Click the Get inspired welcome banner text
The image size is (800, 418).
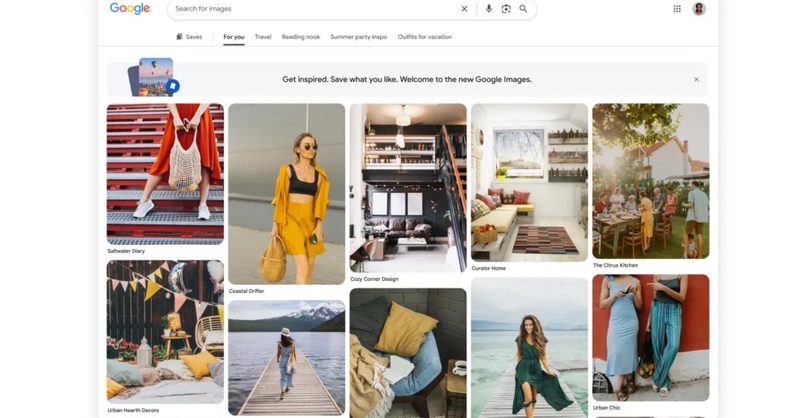[407, 80]
